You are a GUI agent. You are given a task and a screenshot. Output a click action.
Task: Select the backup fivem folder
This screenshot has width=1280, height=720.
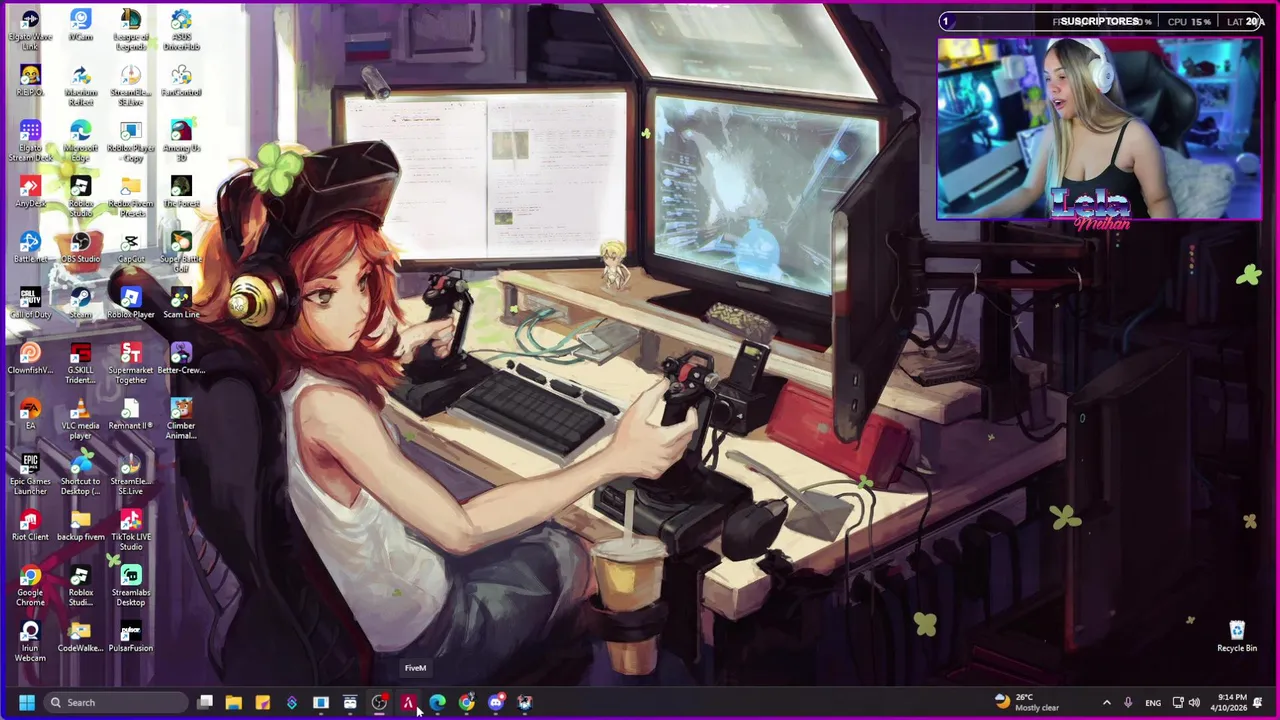(81, 526)
